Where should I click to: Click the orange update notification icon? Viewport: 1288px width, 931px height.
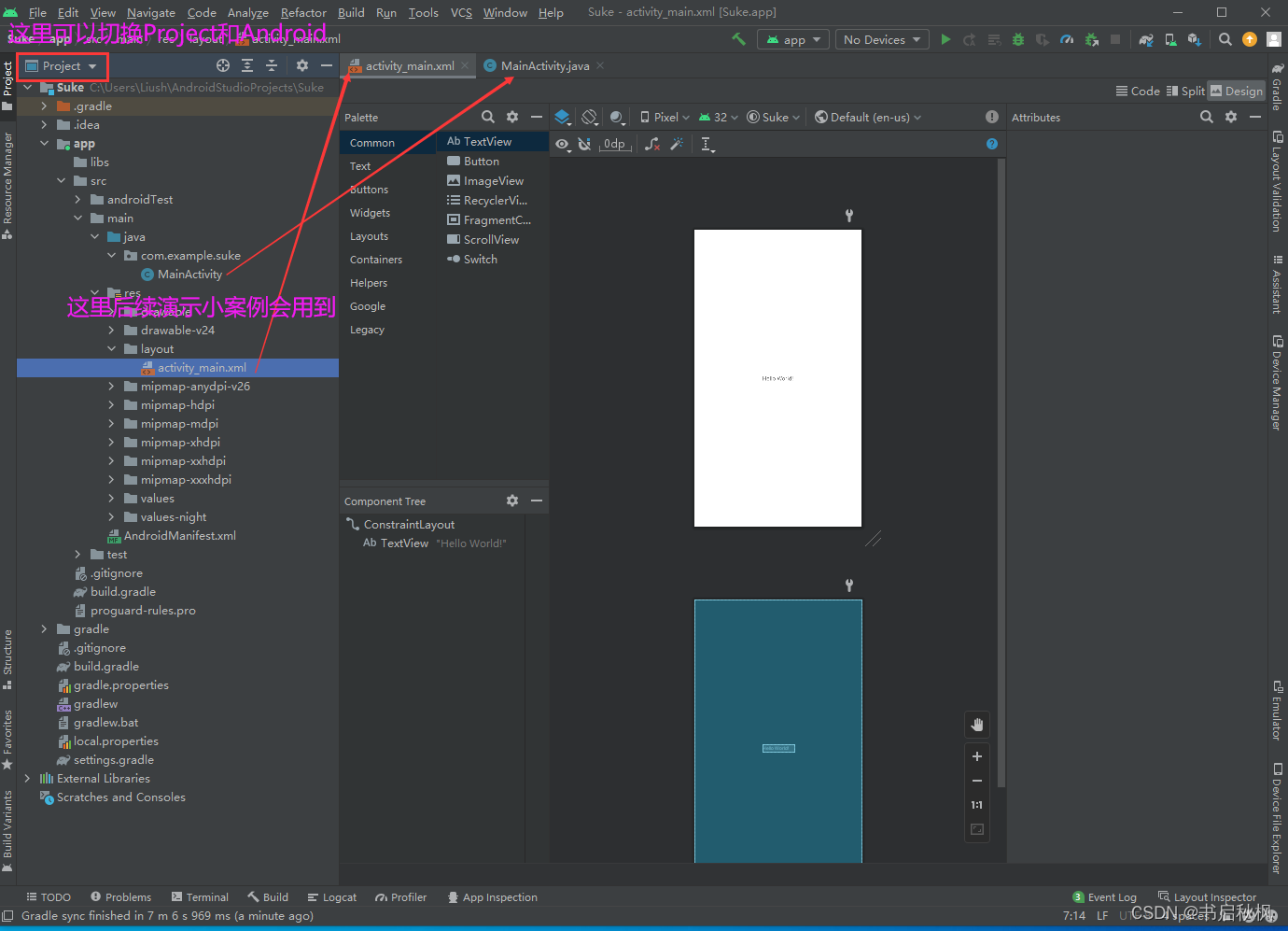click(x=1250, y=39)
